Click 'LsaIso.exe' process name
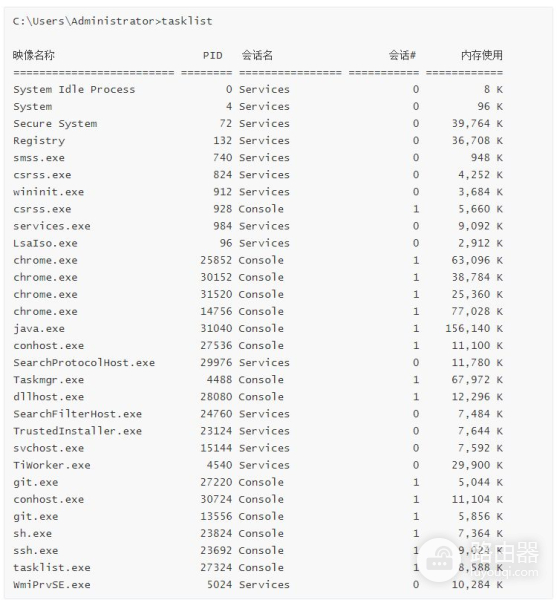Image resolution: width=557 pixels, height=600 pixels. tap(45, 243)
